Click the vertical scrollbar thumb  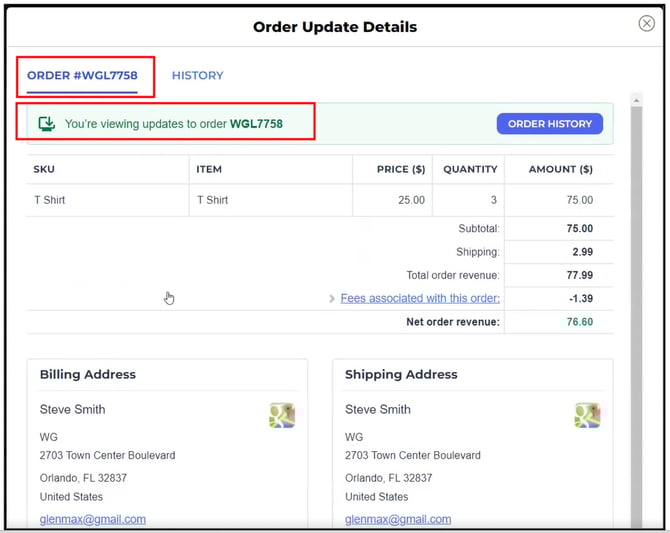[x=636, y=316]
